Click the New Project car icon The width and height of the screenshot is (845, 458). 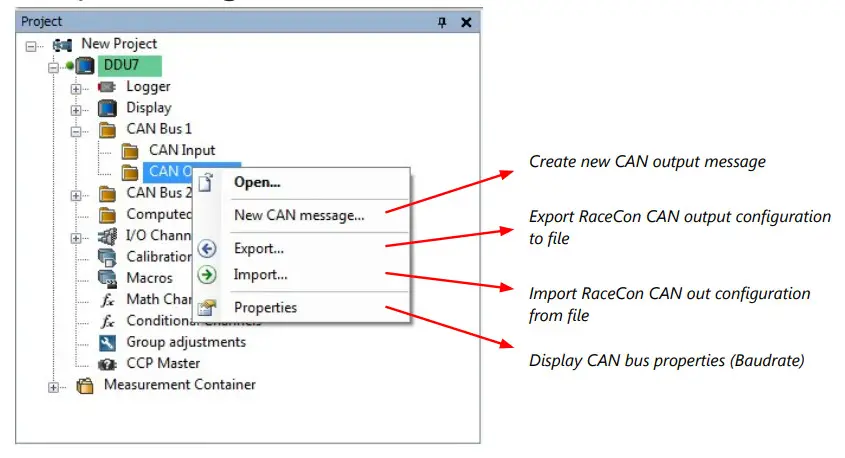[63, 45]
